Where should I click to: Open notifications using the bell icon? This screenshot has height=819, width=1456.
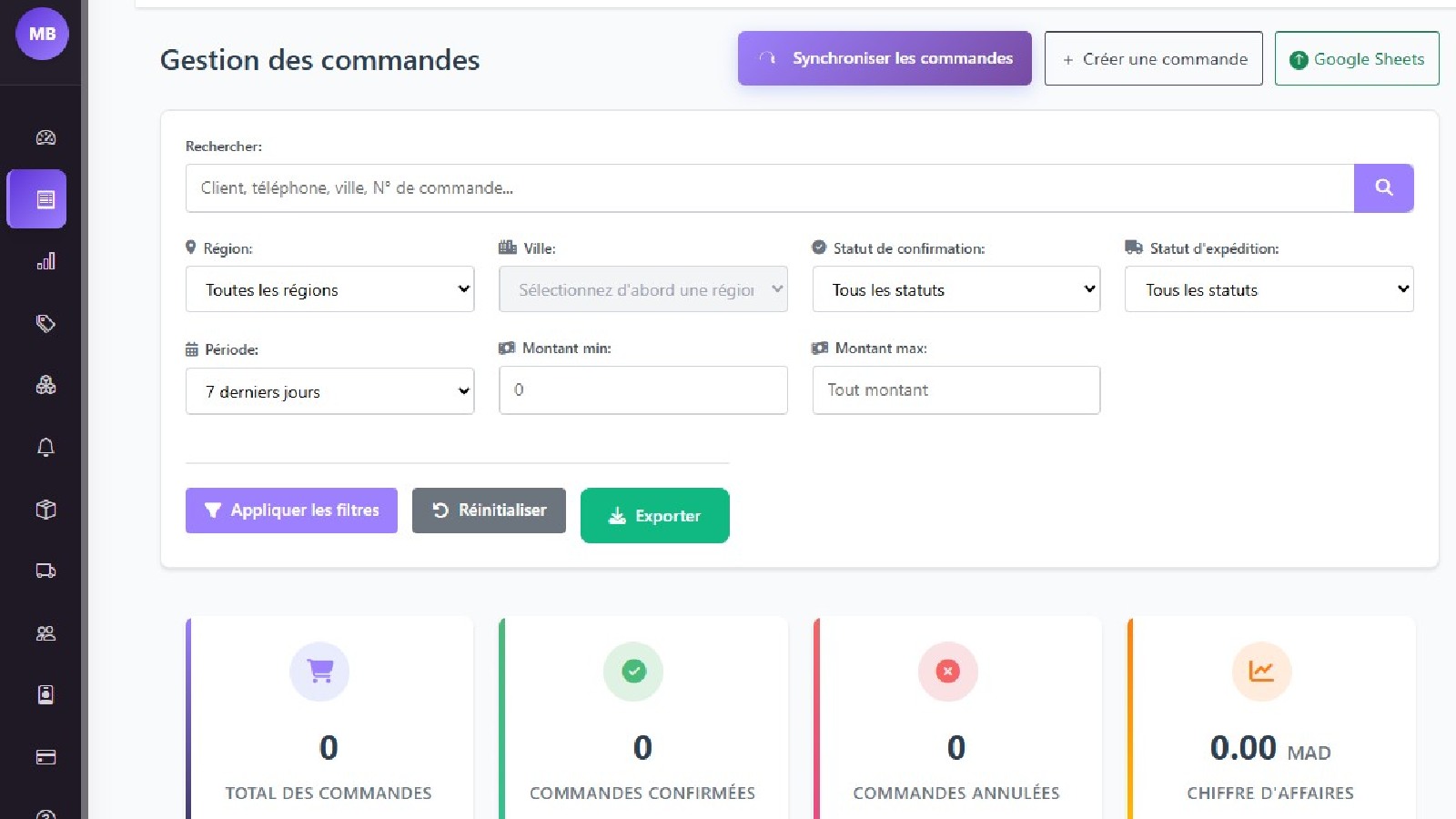[45, 447]
